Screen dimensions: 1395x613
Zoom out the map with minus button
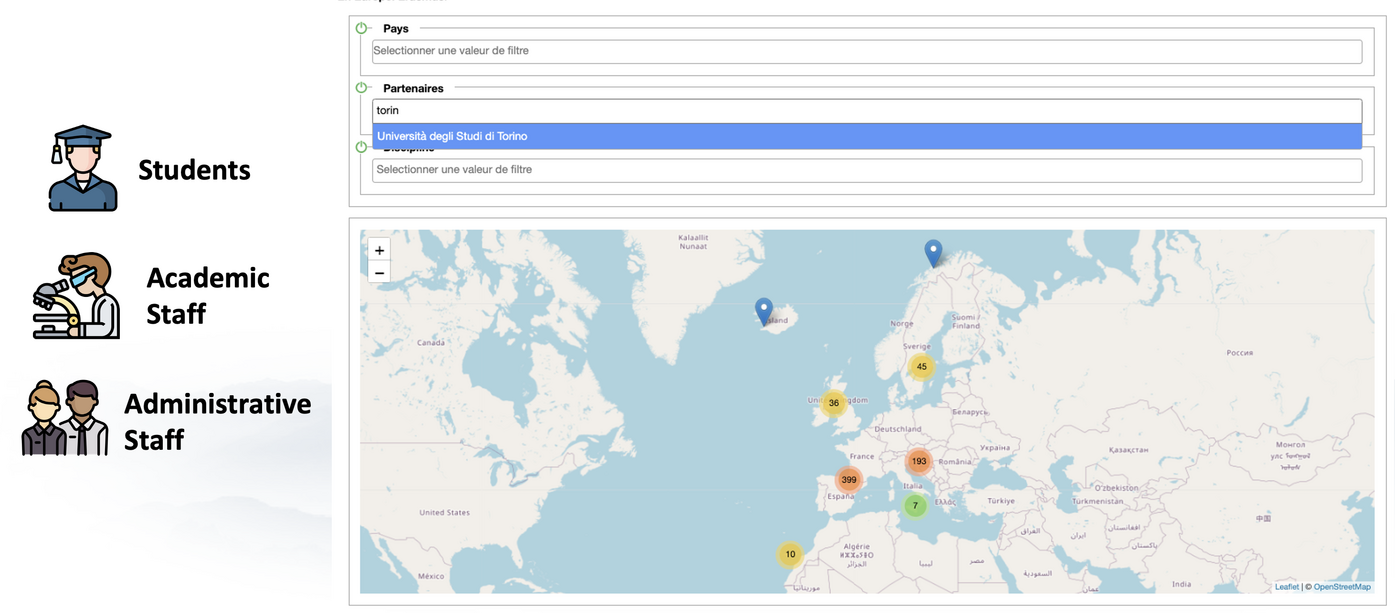tap(379, 273)
